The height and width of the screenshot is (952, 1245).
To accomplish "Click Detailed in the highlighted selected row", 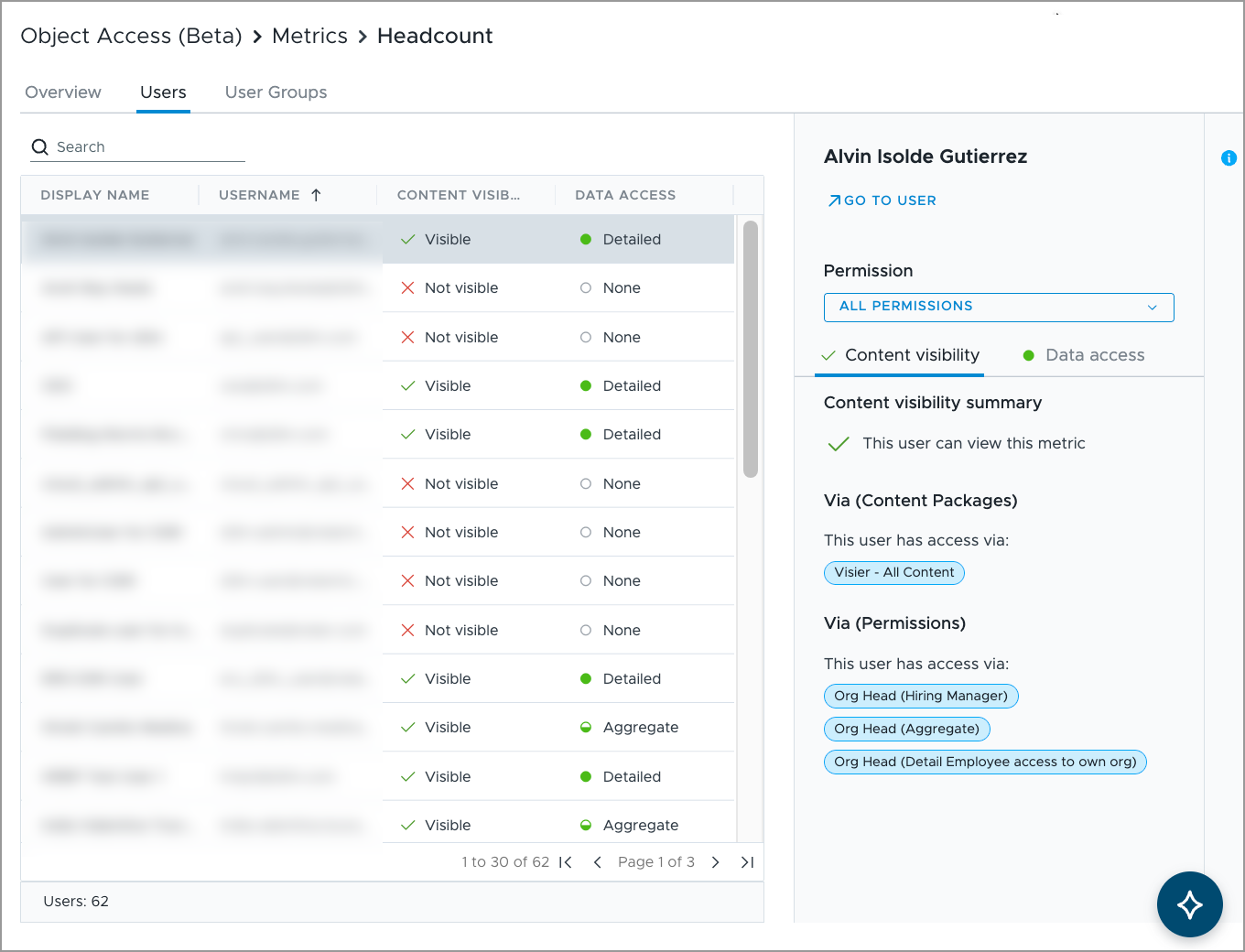I will [x=632, y=240].
